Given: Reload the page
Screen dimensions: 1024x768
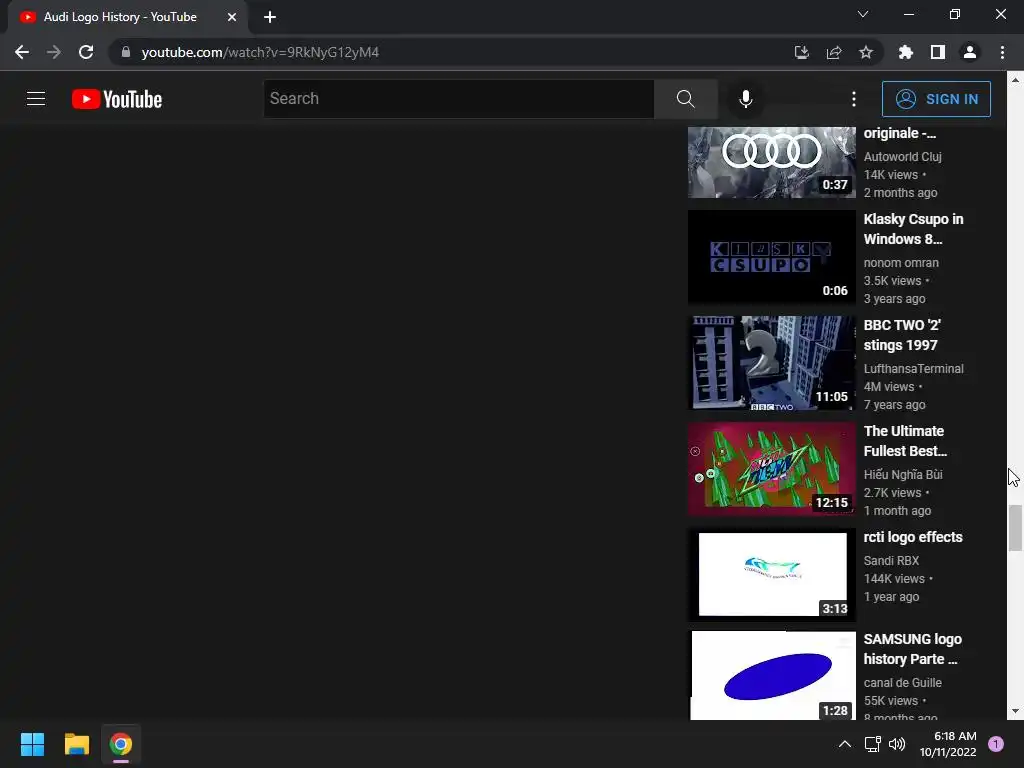Looking at the screenshot, I should [x=86, y=52].
